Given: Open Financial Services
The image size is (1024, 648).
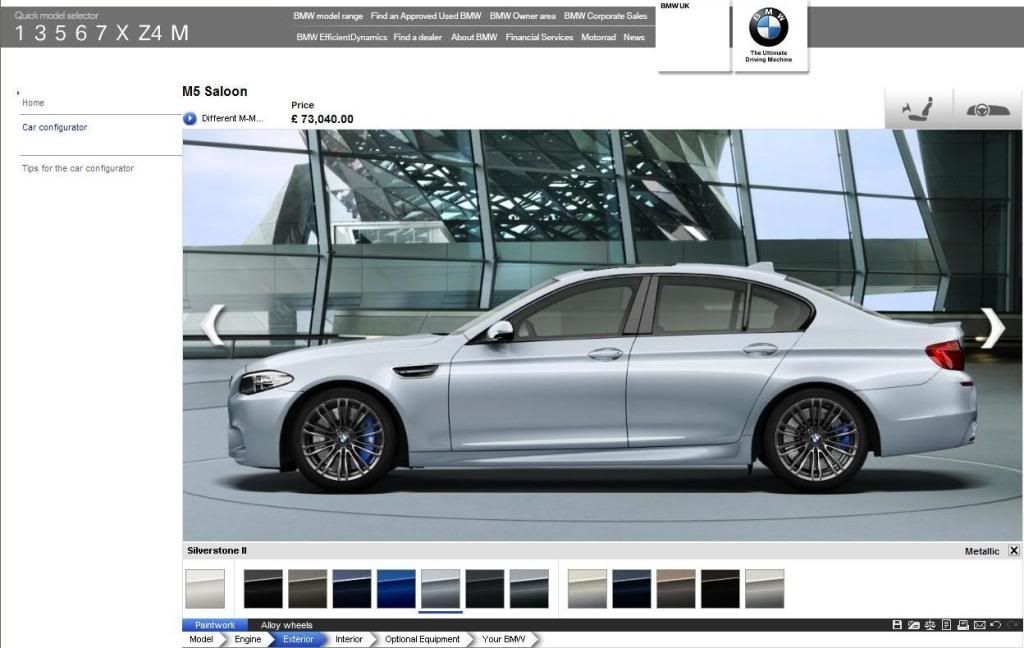Looking at the screenshot, I should 539,37.
